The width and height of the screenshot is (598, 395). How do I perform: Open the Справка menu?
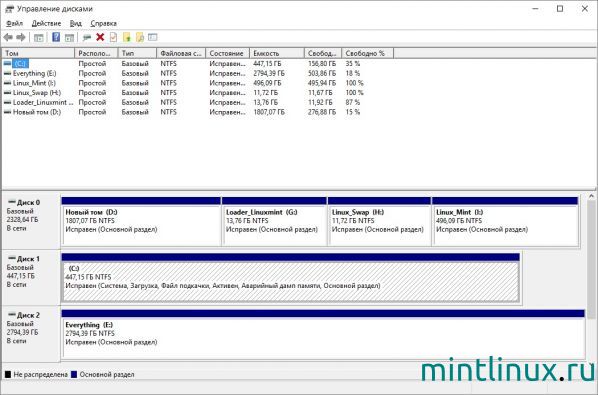pos(103,23)
